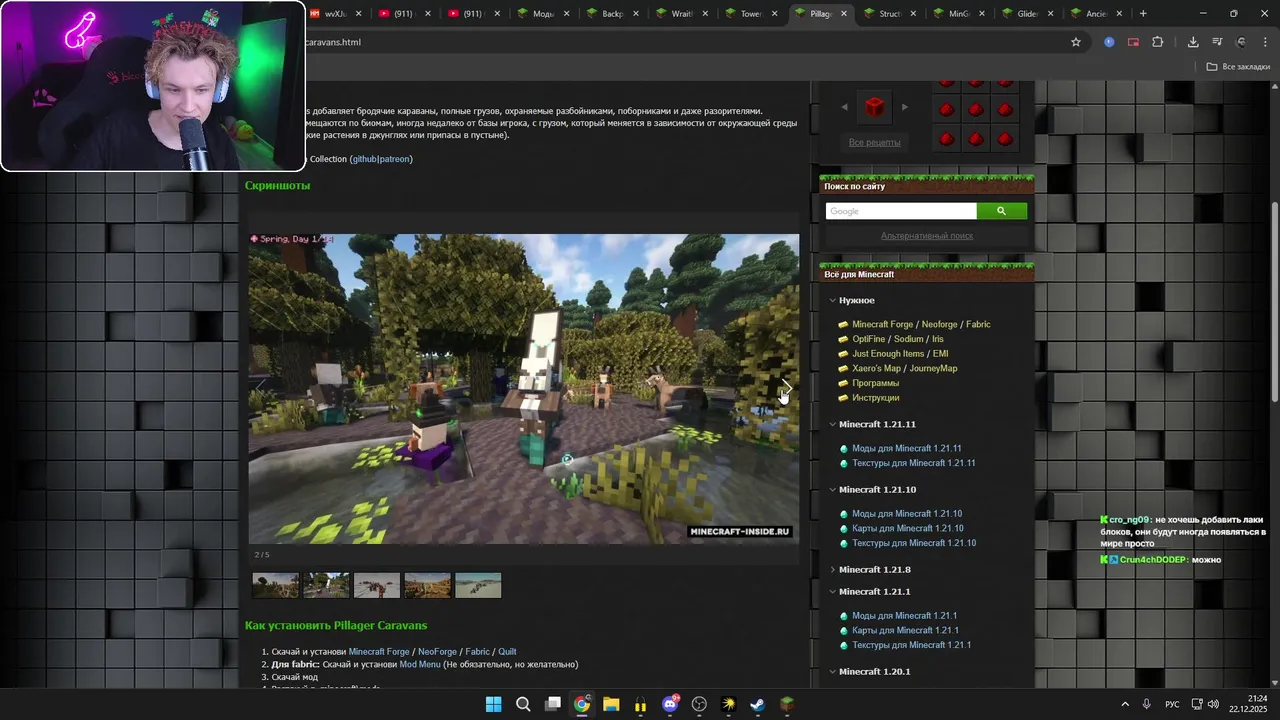1280x720 pixels.
Task: Open Xaero's Map / JourneyMap link
Action: click(904, 368)
